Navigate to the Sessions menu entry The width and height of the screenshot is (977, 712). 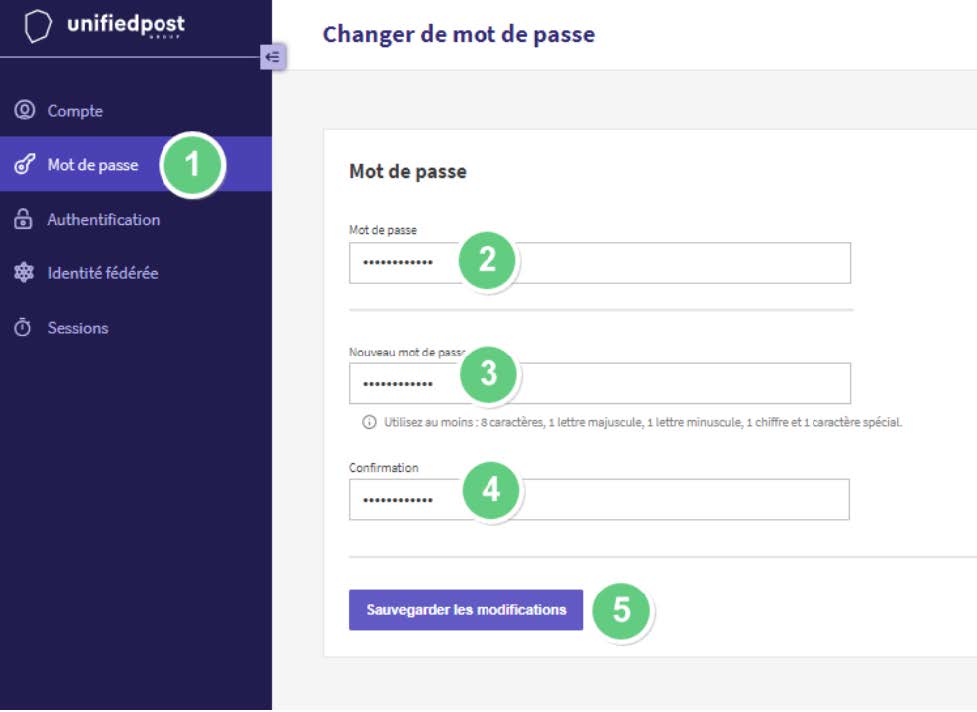[78, 327]
